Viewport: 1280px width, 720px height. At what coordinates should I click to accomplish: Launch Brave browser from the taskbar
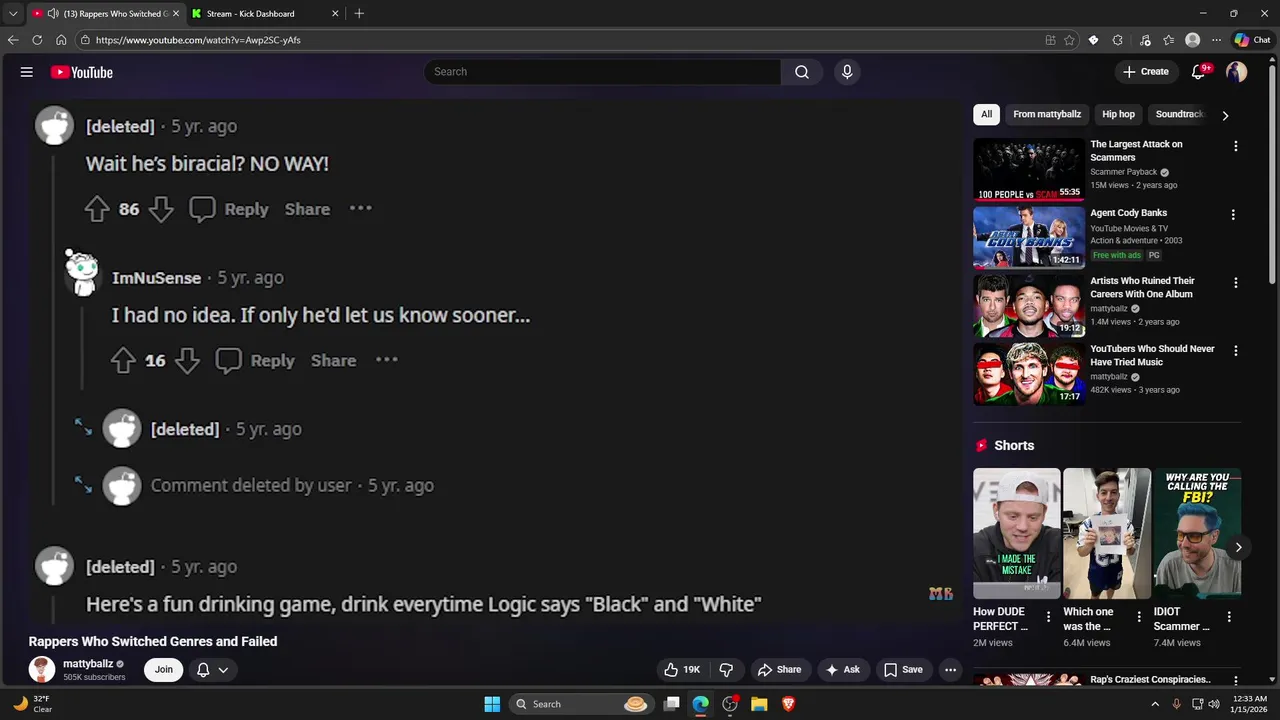[x=788, y=704]
